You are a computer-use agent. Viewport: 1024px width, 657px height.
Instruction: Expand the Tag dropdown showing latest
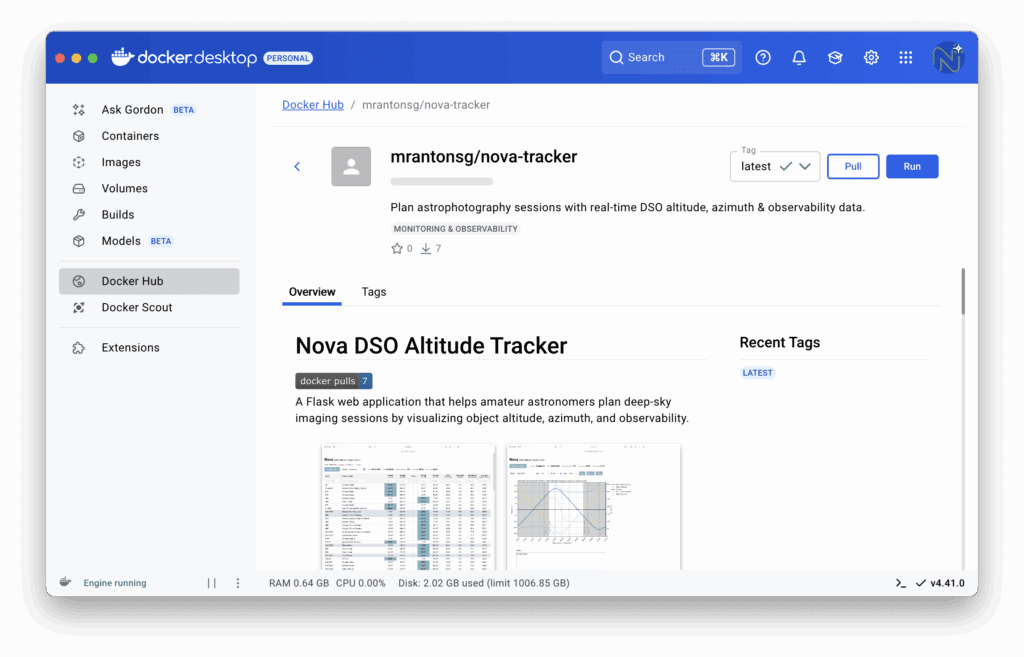pyautogui.click(x=775, y=167)
